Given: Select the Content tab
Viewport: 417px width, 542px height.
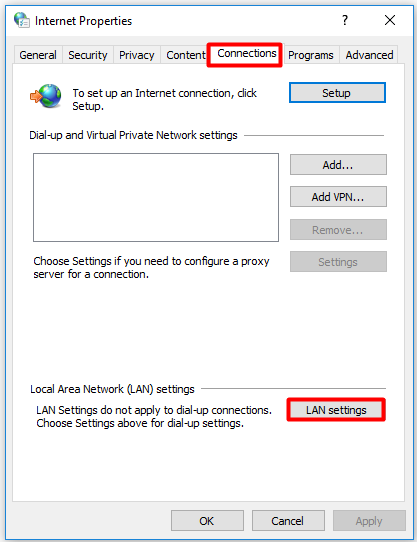Looking at the screenshot, I should (185, 55).
